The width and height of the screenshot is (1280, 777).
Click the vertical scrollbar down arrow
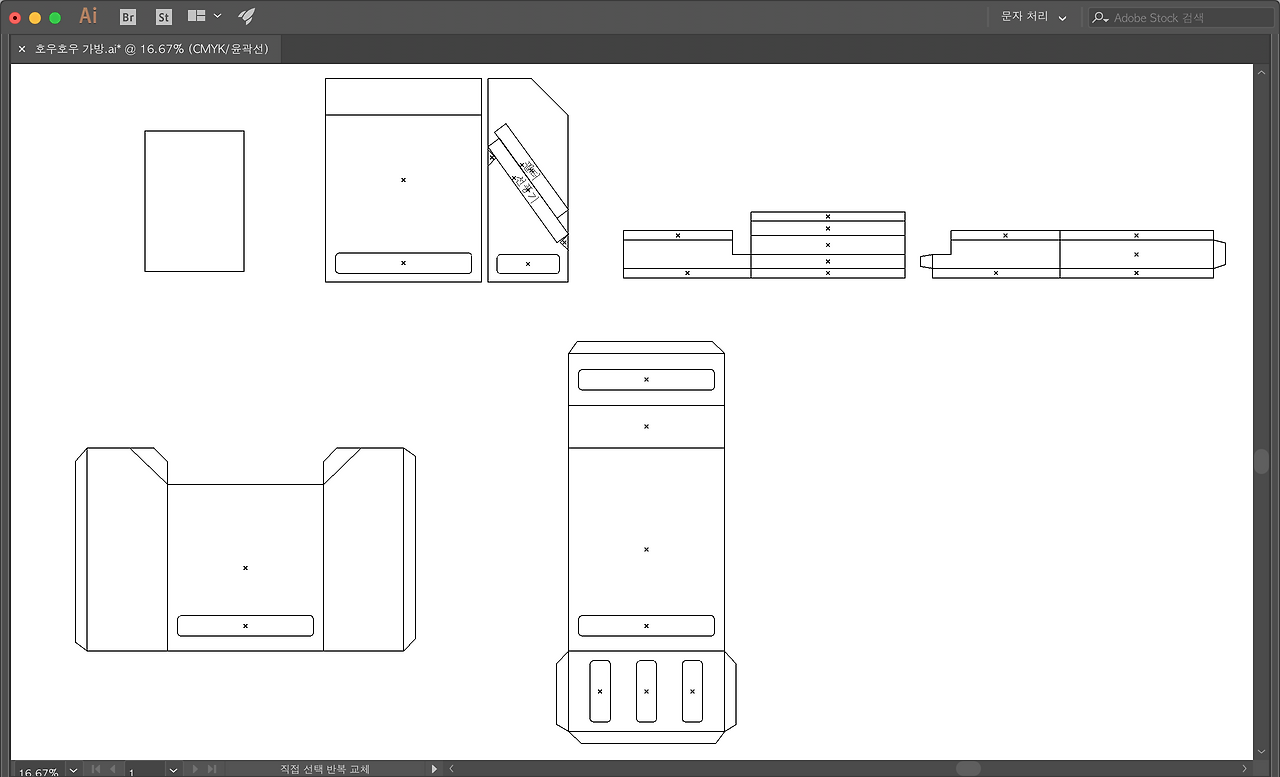pos(1262,753)
